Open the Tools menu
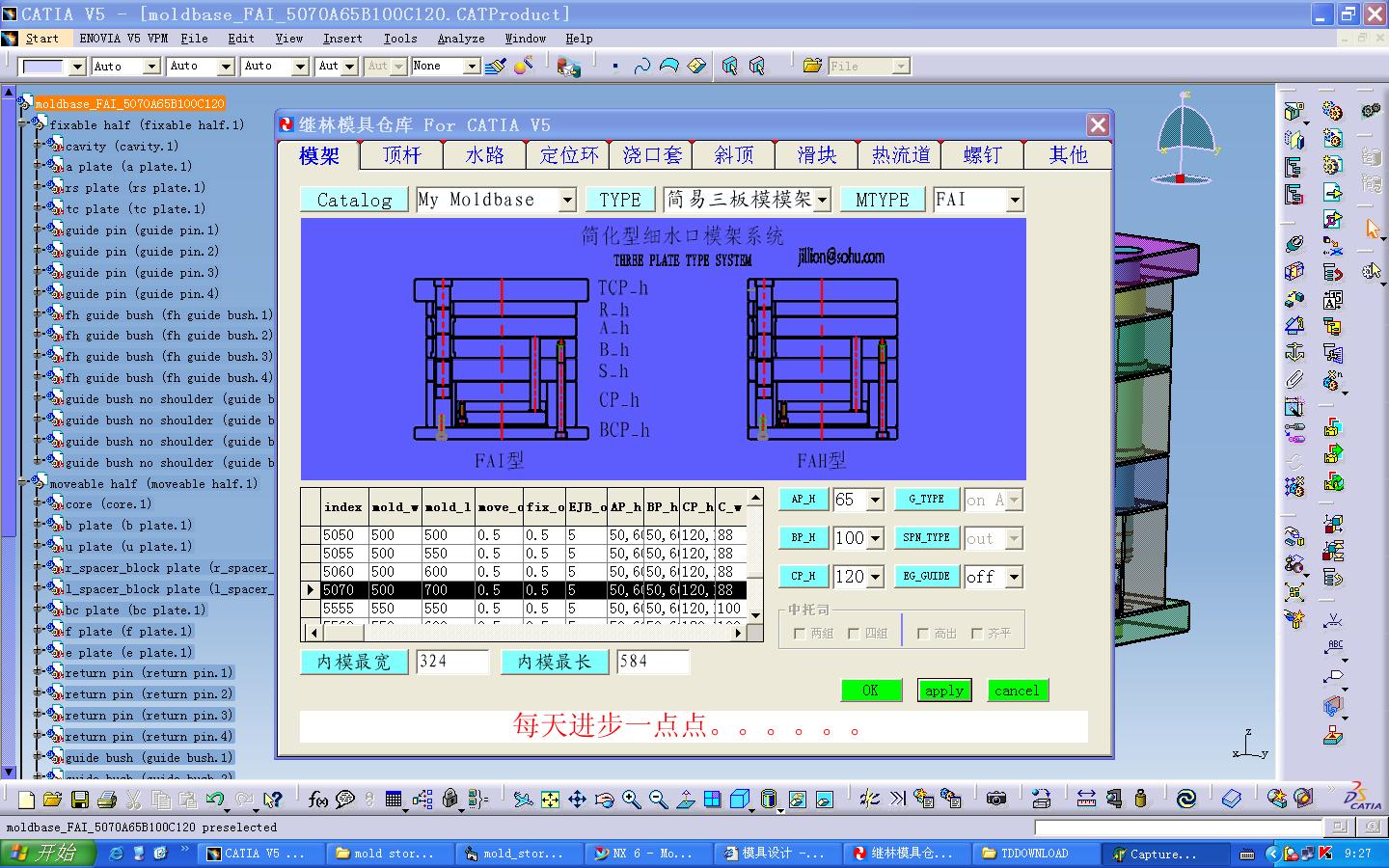This screenshot has width=1389, height=868. [400, 39]
